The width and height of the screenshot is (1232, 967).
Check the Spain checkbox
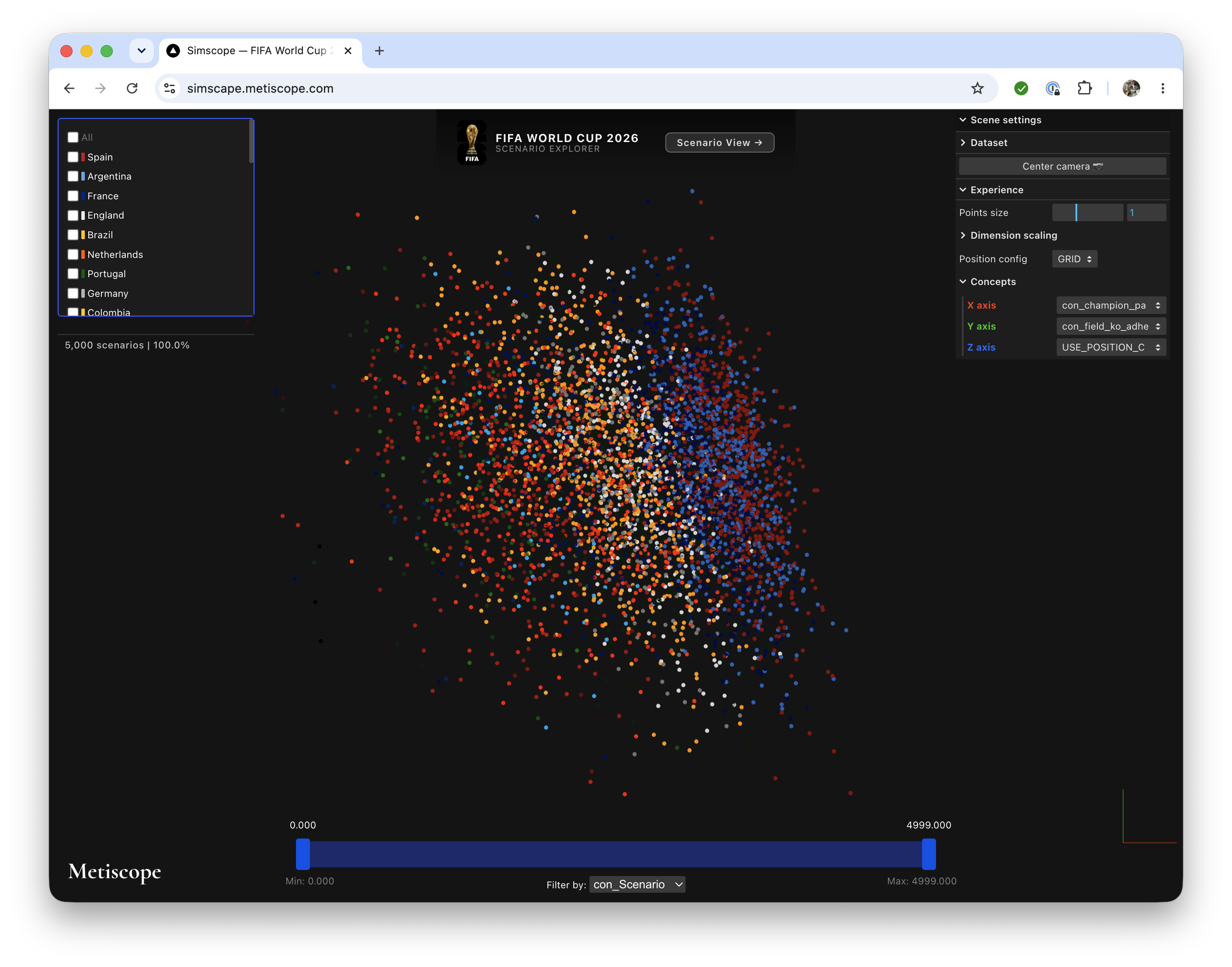pyautogui.click(x=73, y=157)
